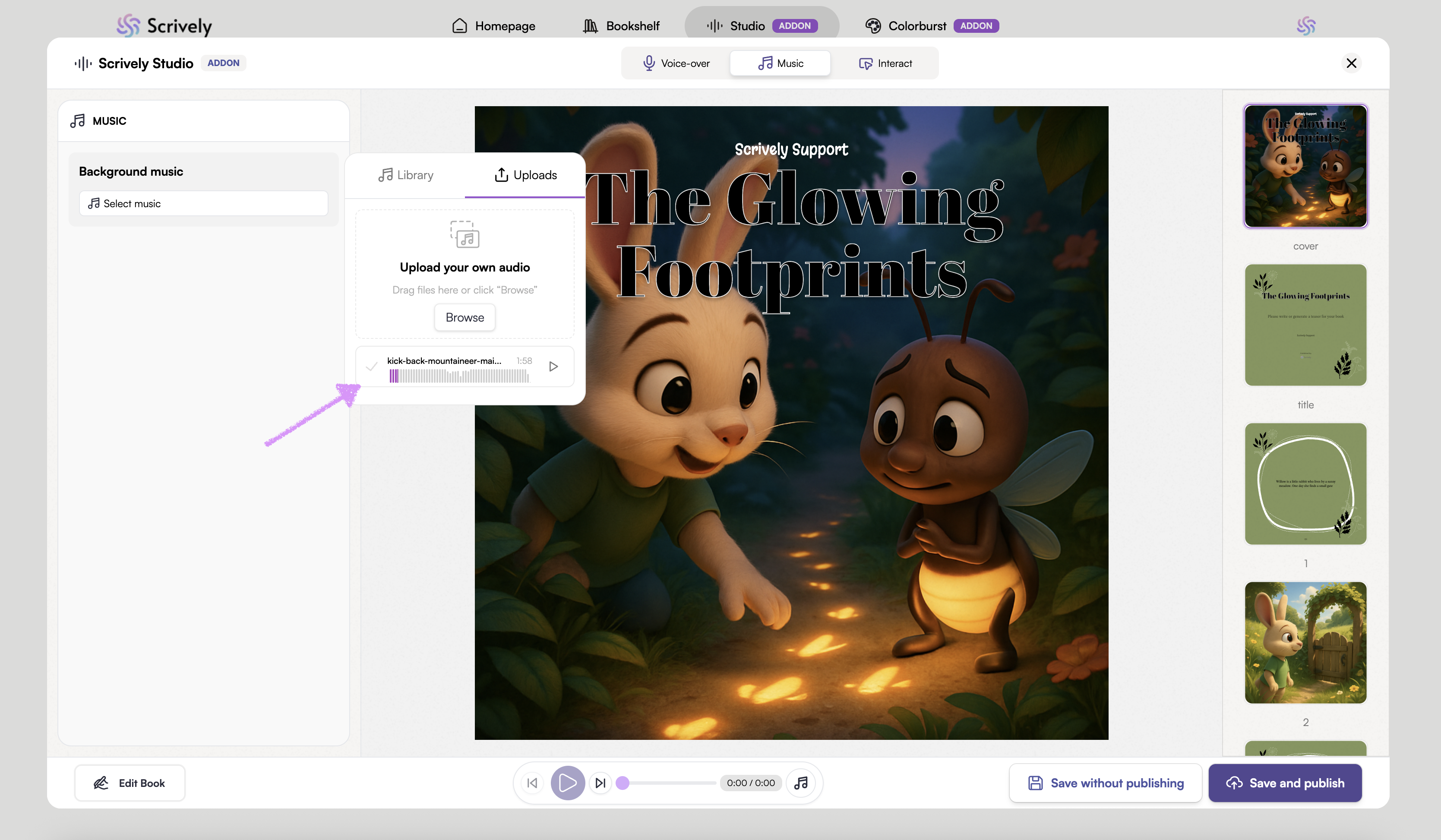Open the Select music dropdown
Screen dimensions: 1441x840
click(x=203, y=204)
